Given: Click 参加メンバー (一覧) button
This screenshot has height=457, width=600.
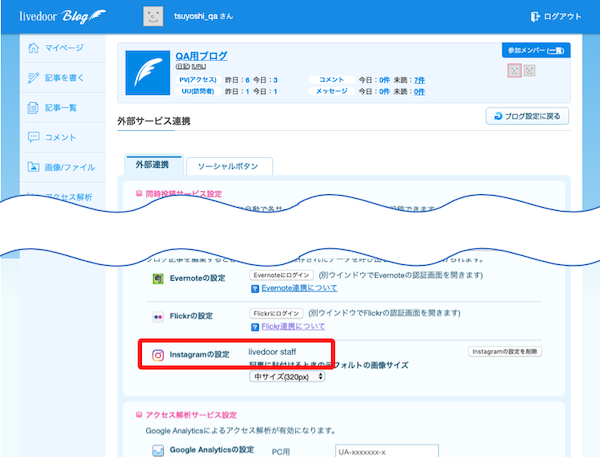Looking at the screenshot, I should pos(536,51).
